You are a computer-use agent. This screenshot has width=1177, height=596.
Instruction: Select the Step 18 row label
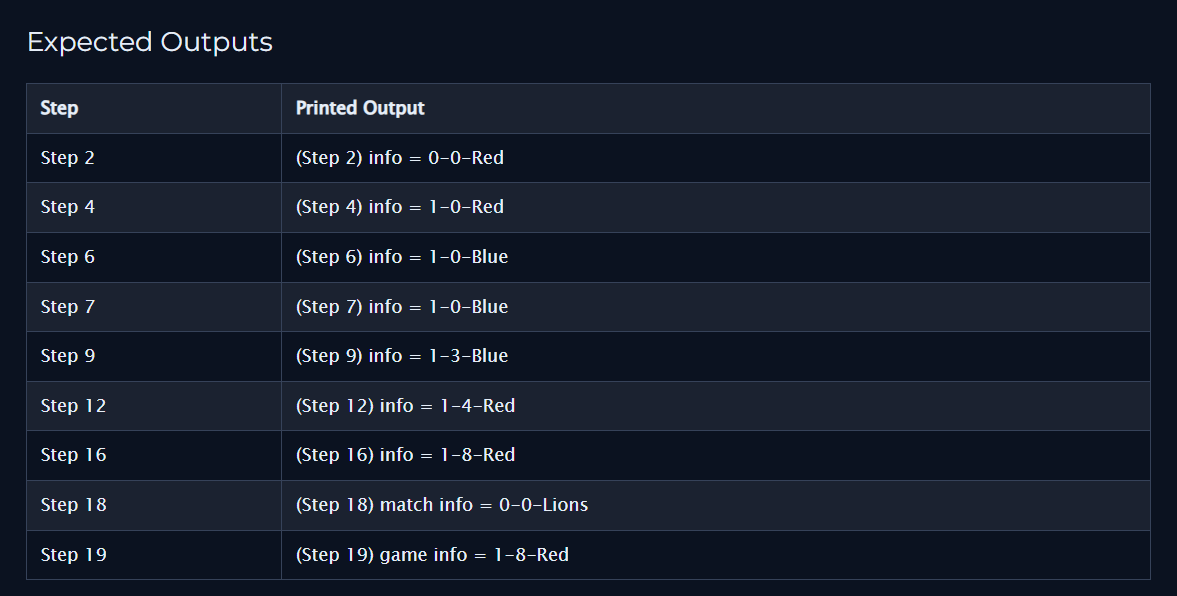coord(73,505)
